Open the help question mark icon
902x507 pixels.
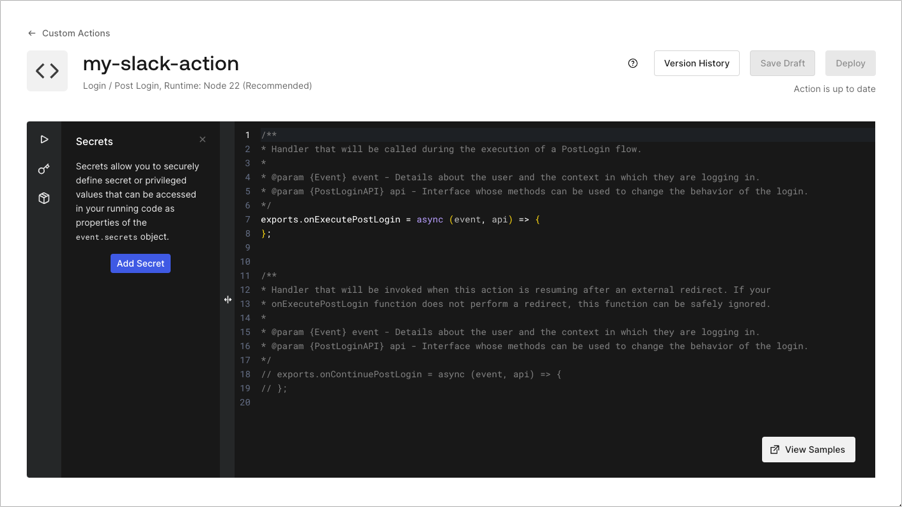click(x=633, y=63)
